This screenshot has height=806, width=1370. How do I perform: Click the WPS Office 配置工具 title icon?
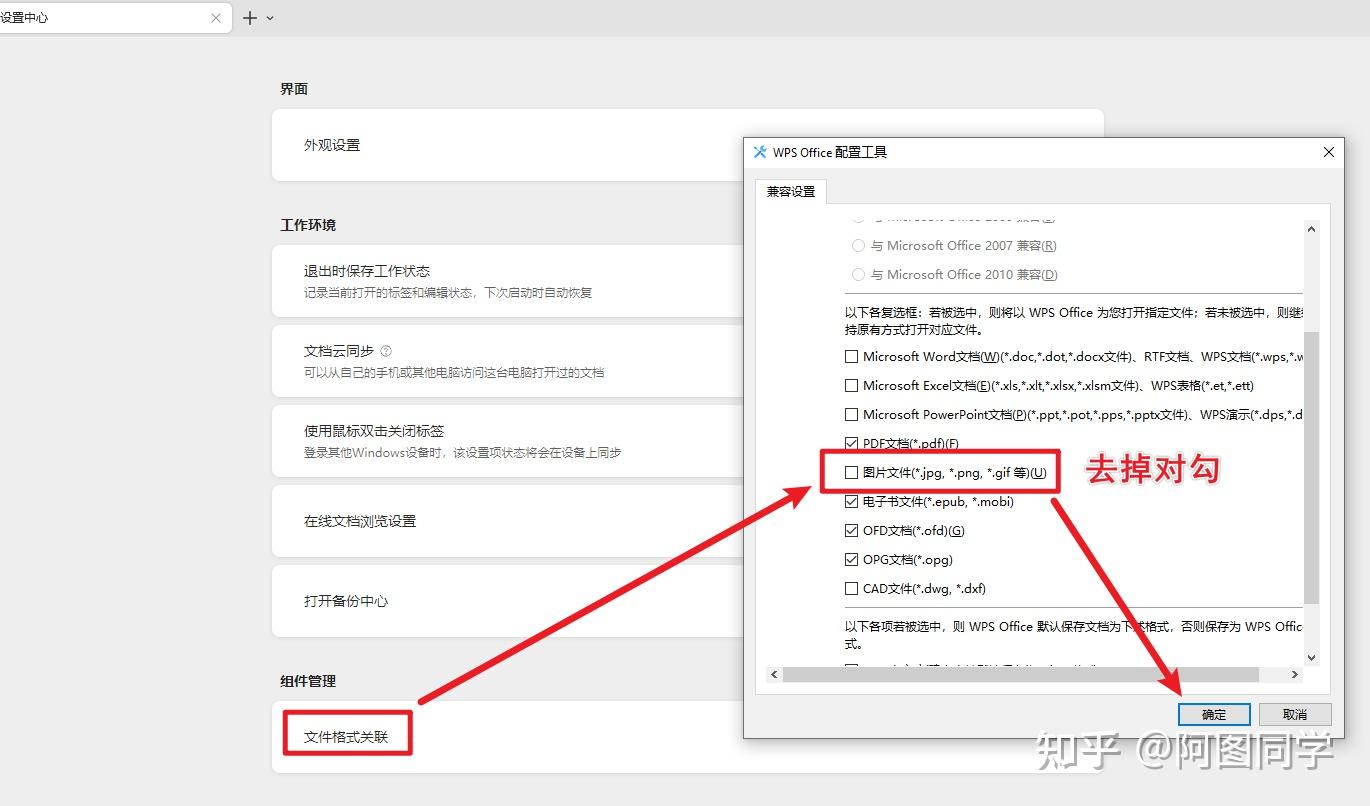click(760, 152)
